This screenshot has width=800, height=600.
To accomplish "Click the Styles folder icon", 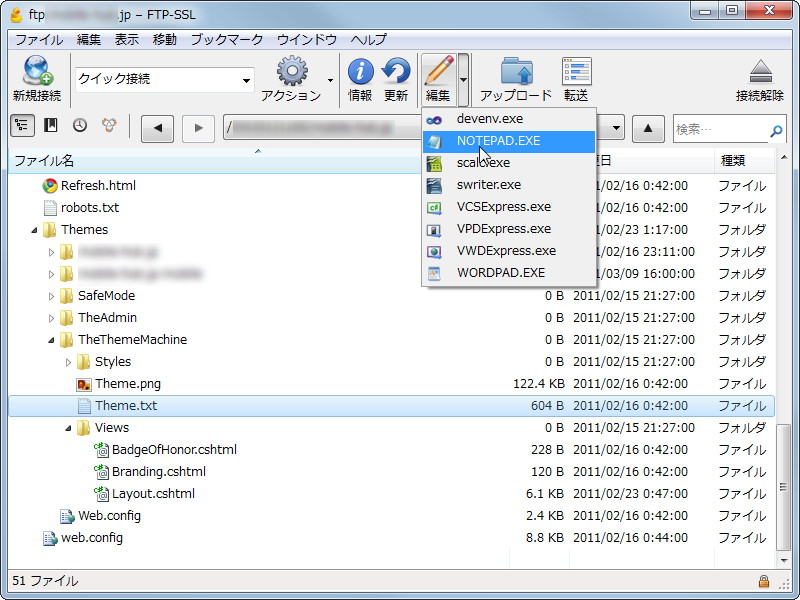I will pyautogui.click(x=84, y=362).
